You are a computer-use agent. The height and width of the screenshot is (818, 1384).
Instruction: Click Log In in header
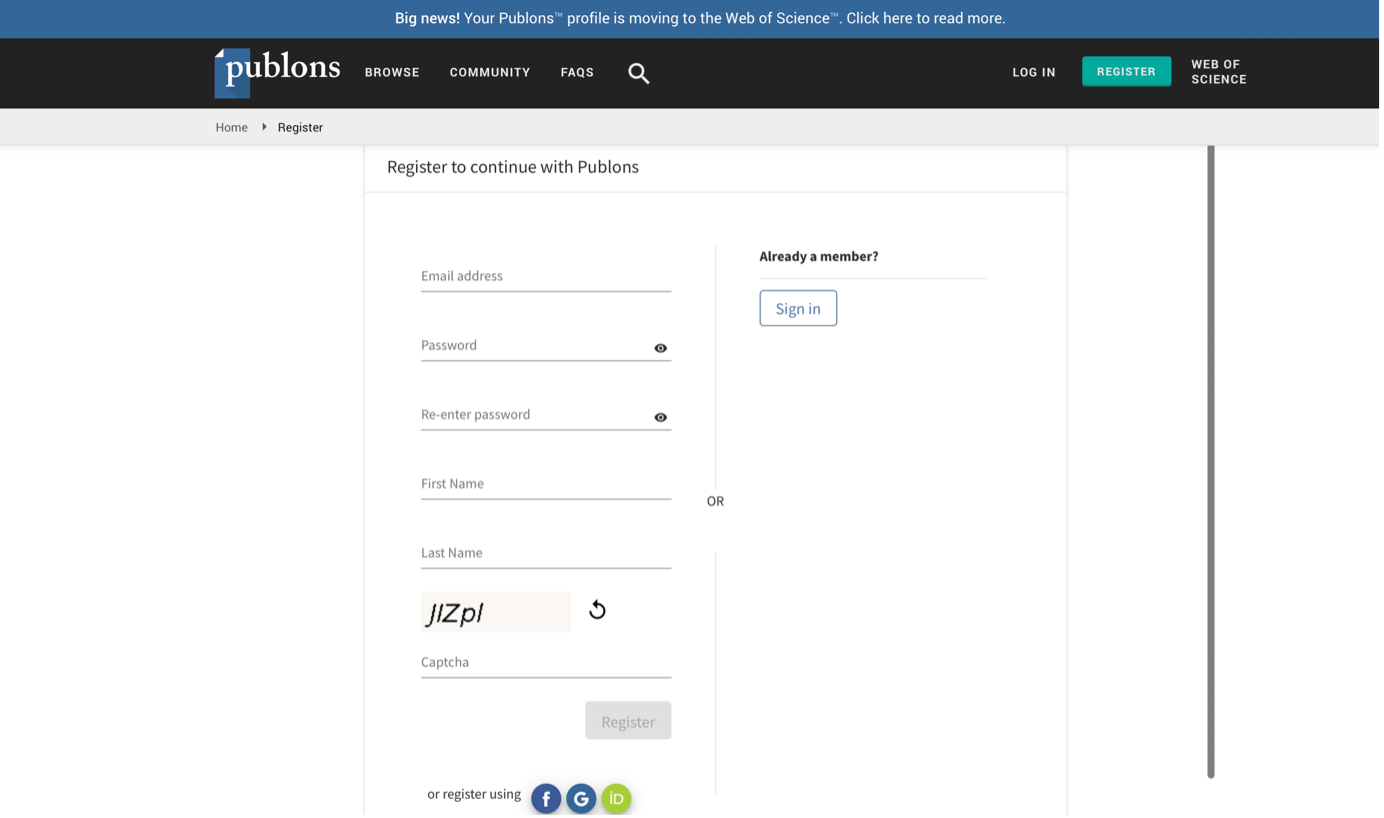pos(1036,73)
